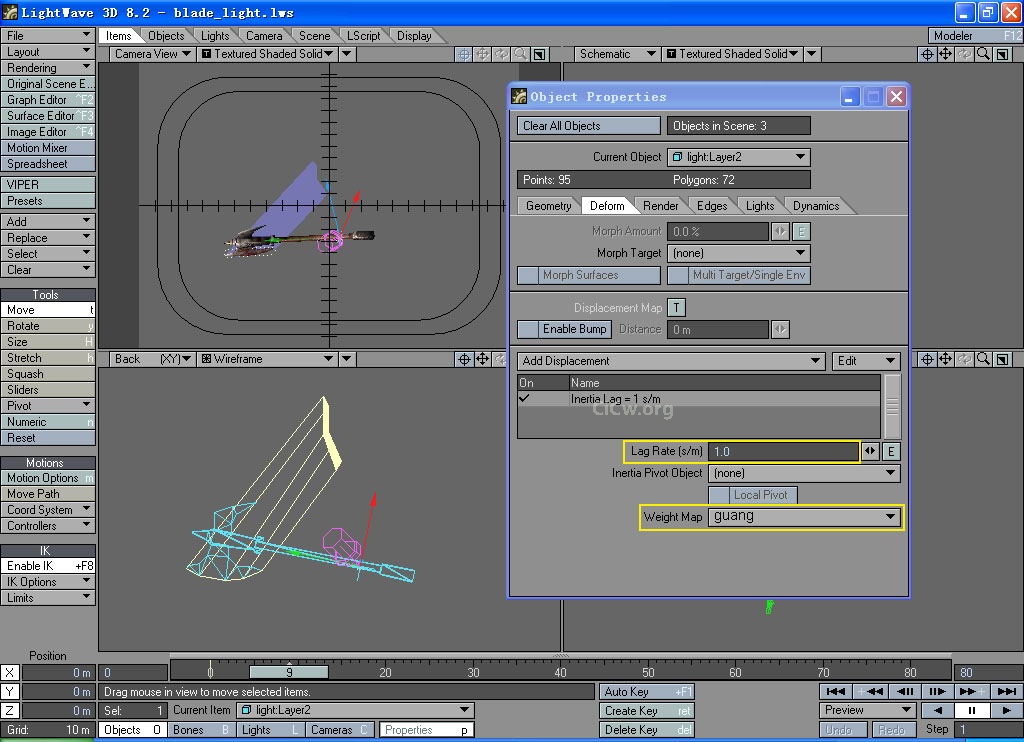Viewport: 1024px width, 742px height.
Task: Jump to the last frame
Action: coord(1006,691)
